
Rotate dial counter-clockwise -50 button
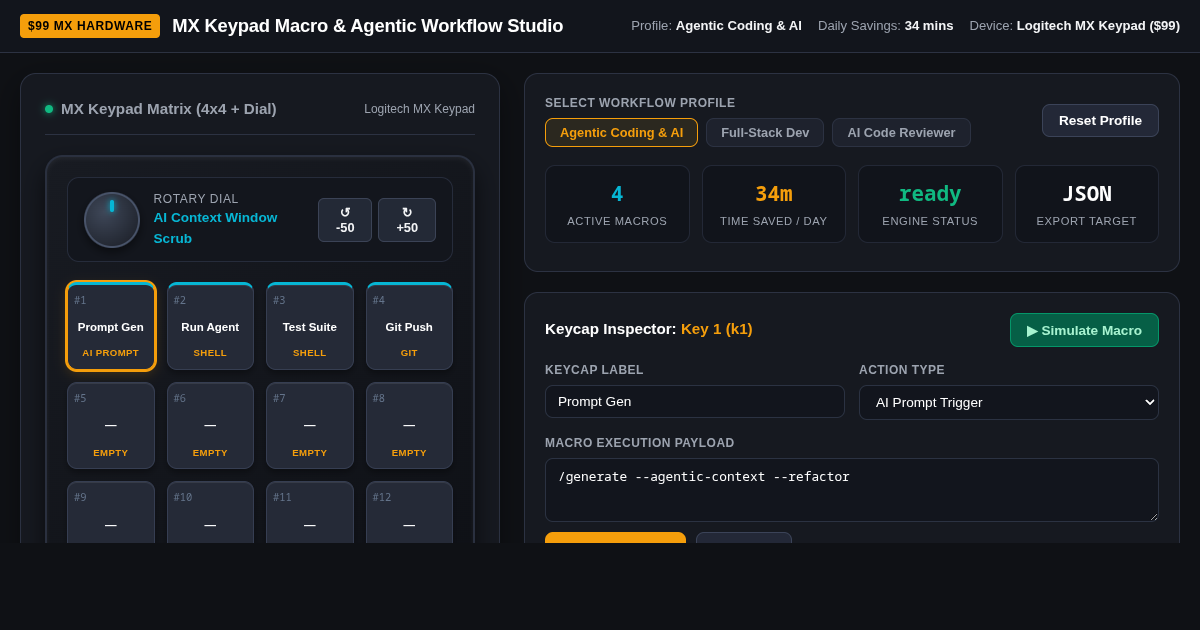pos(345,220)
